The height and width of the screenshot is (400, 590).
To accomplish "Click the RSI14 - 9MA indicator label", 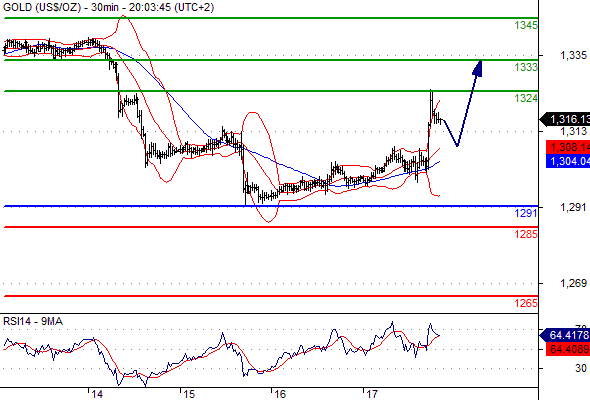I will [x=33, y=321].
